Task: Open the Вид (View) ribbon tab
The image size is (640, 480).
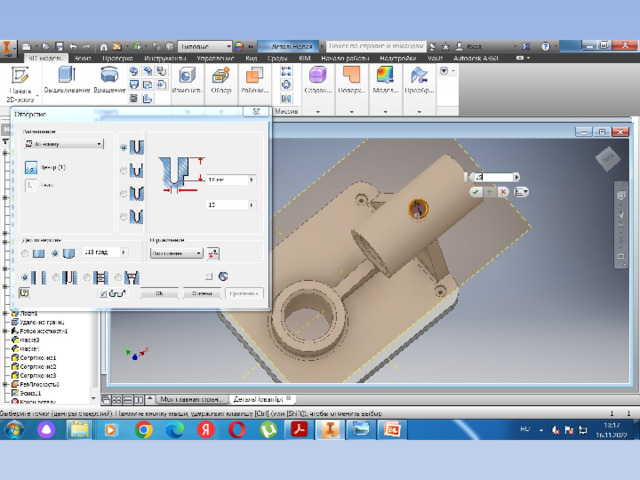Action: (251, 58)
